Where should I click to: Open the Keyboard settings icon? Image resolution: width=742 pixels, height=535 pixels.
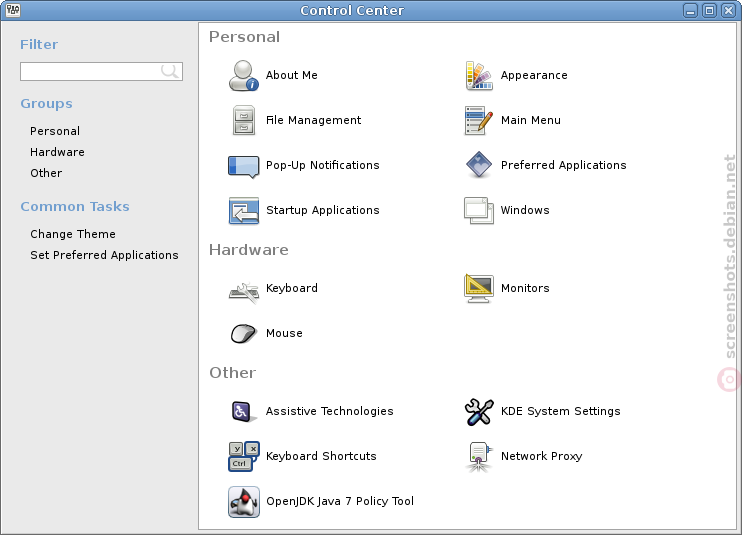coord(244,290)
